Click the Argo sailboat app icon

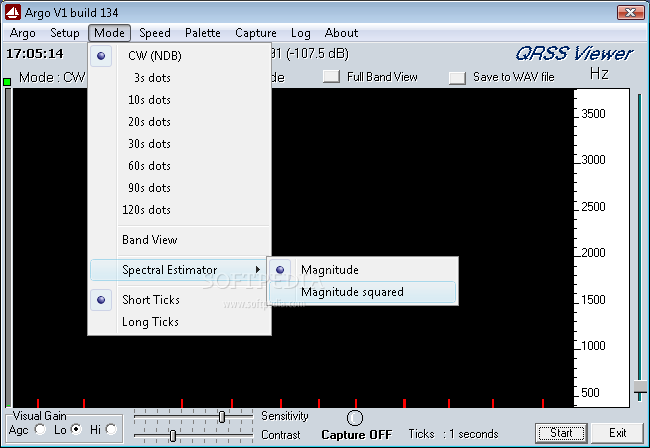[x=12, y=12]
